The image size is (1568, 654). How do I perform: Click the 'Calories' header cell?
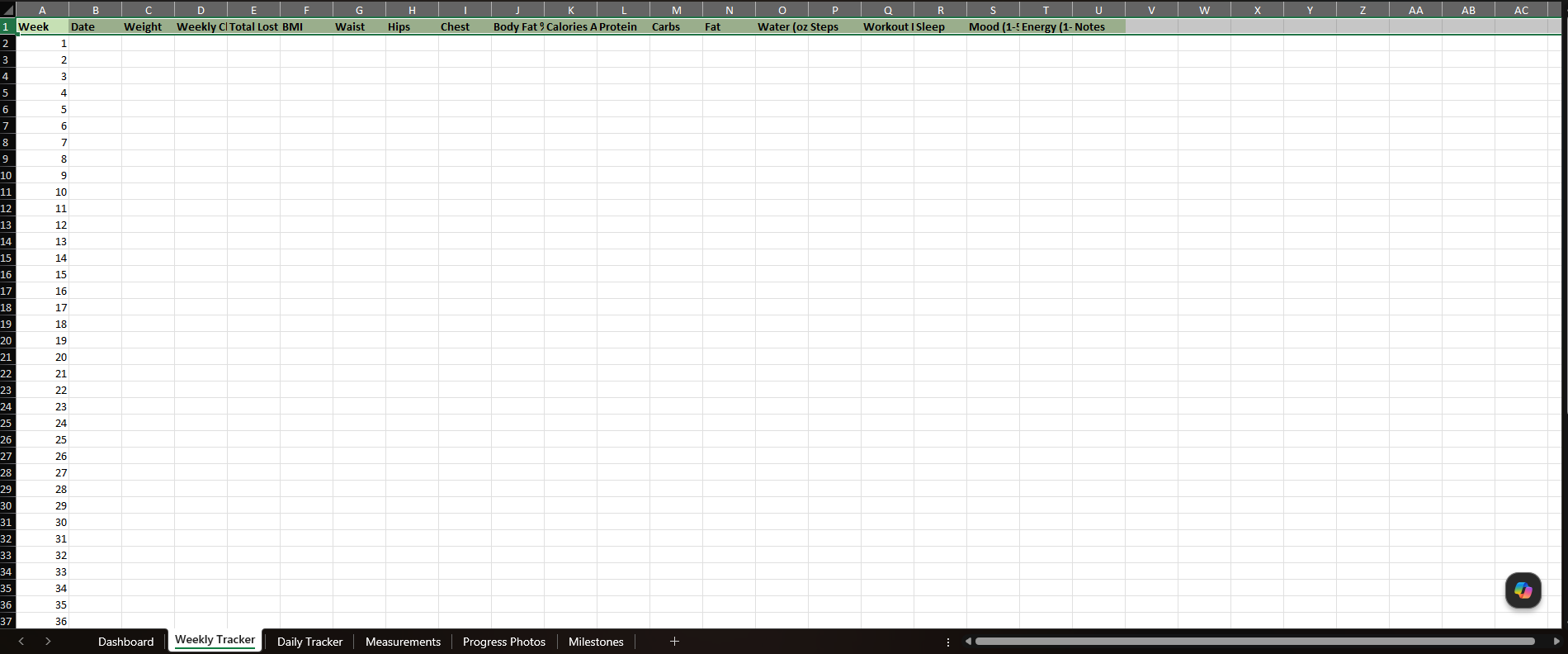click(570, 26)
